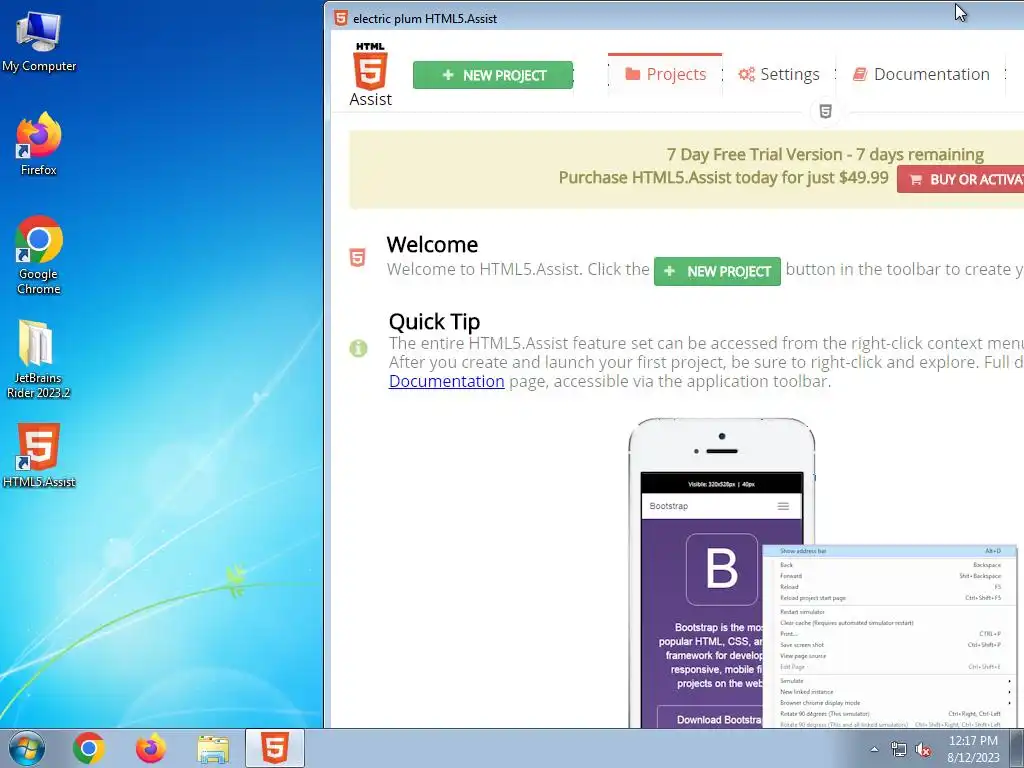Open Google Chrome desktop shortcut

click(x=39, y=255)
